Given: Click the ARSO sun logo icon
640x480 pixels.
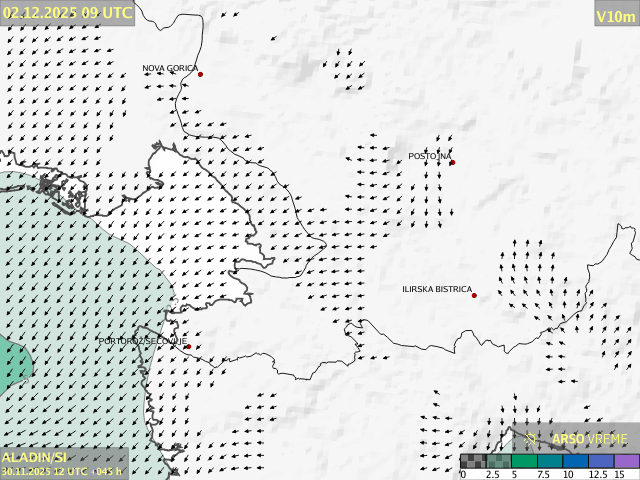Looking at the screenshot, I should 532,438.
